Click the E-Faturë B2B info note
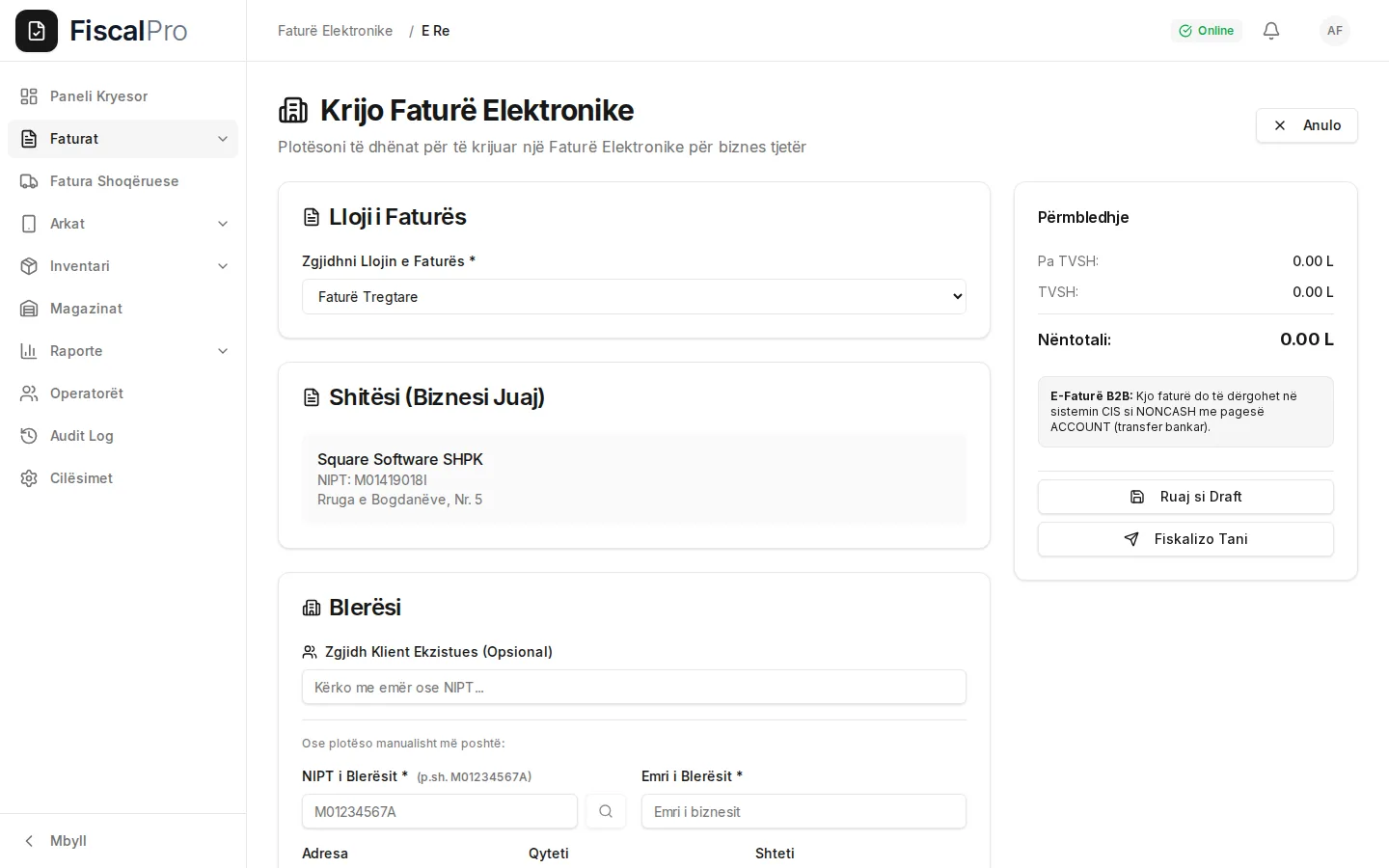1389x868 pixels. click(1185, 412)
